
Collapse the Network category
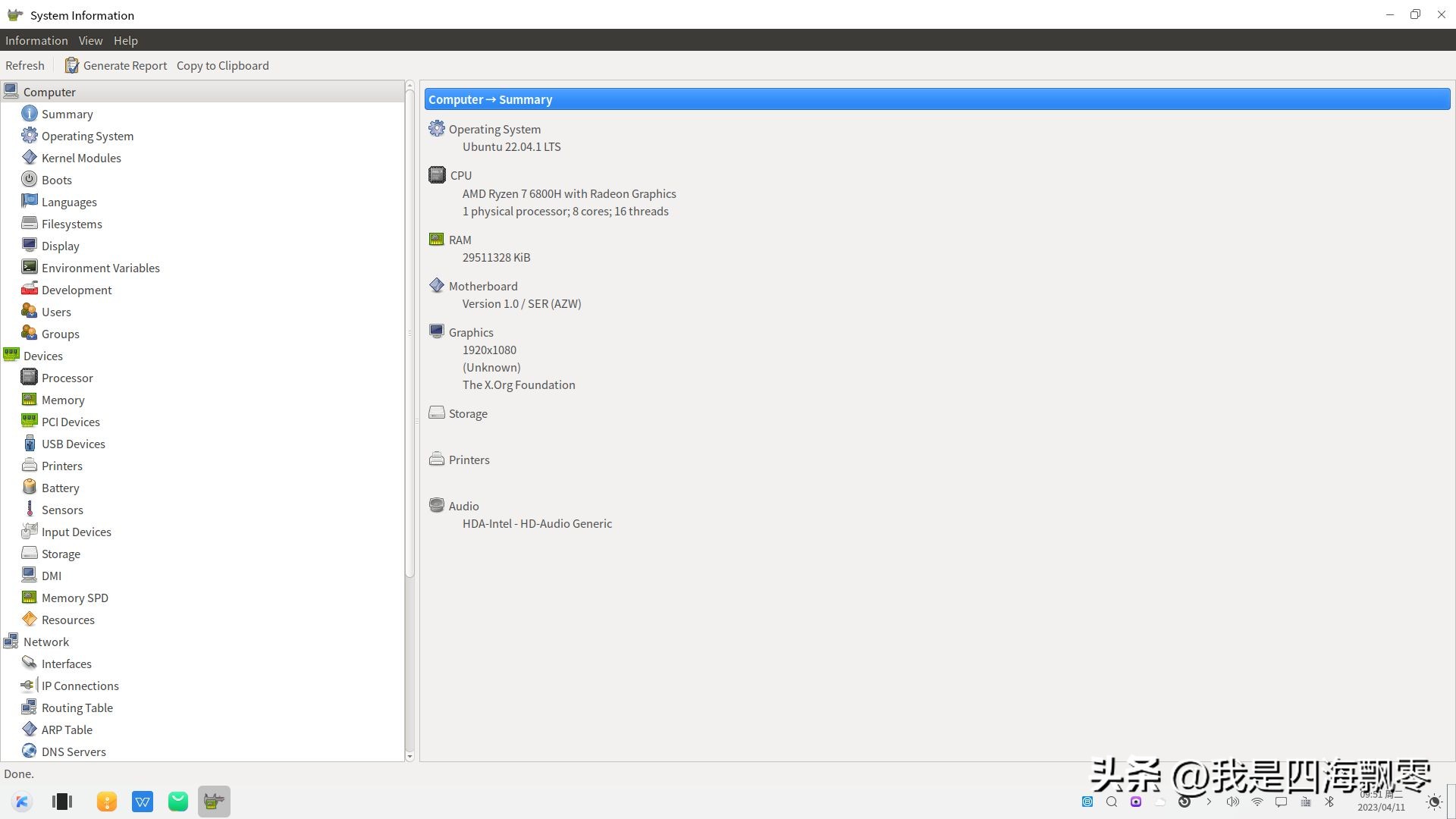pyautogui.click(x=45, y=642)
